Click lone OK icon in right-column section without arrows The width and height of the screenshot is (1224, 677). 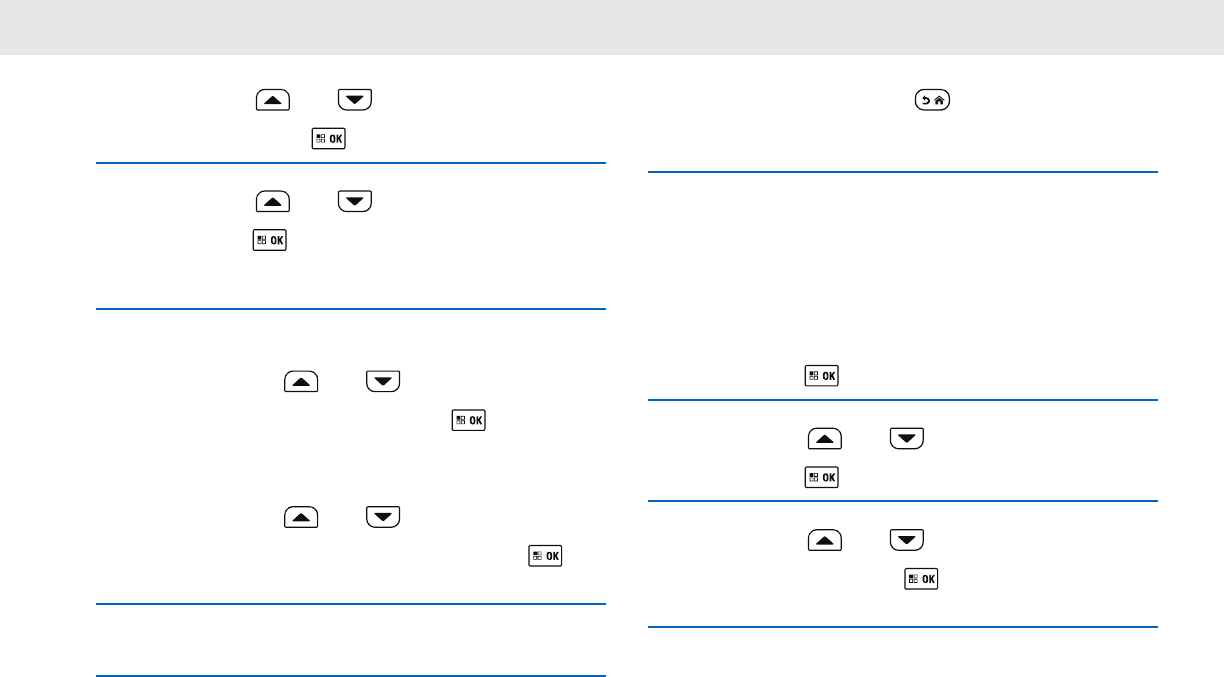pyautogui.click(x=821, y=376)
